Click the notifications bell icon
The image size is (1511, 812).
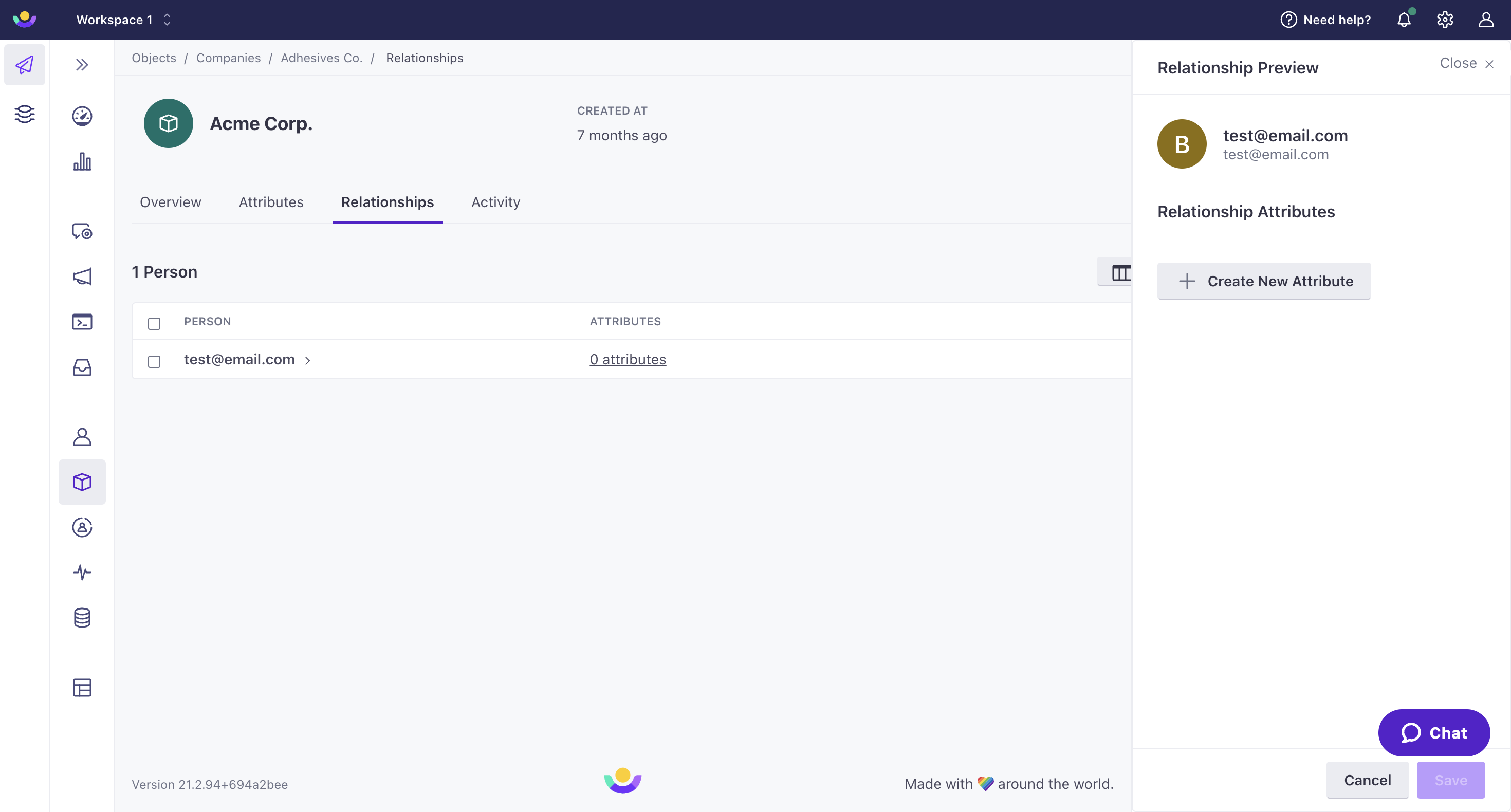point(1404,20)
